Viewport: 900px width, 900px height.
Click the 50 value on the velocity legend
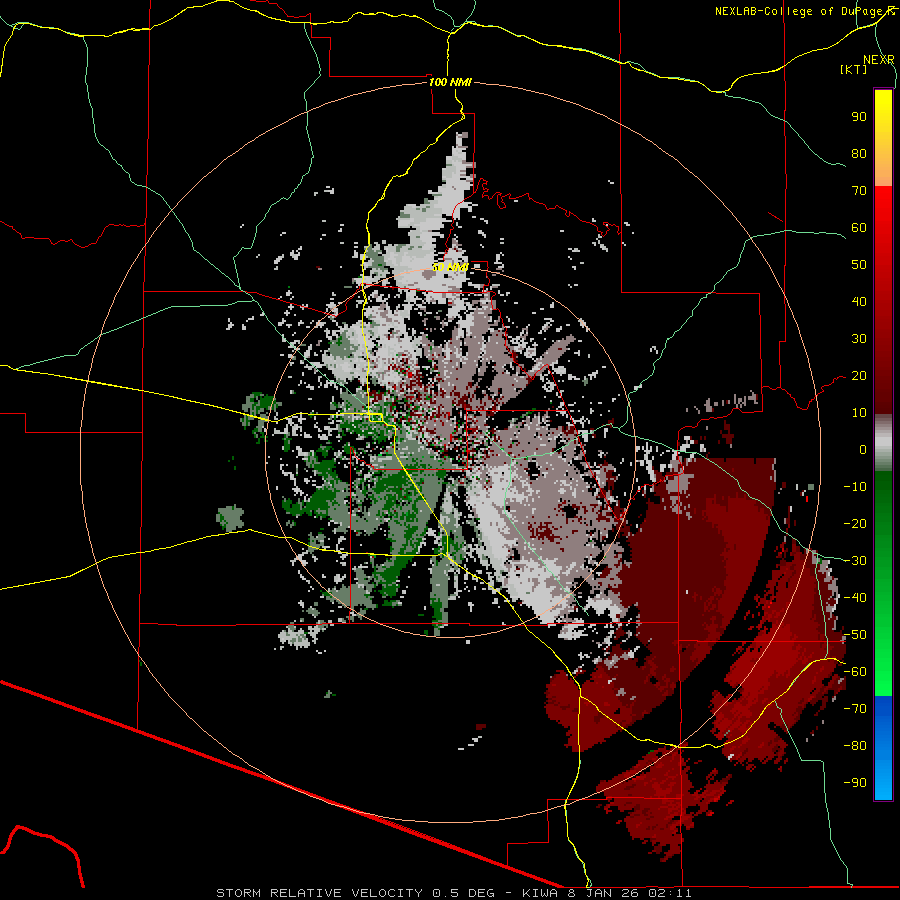859,265
